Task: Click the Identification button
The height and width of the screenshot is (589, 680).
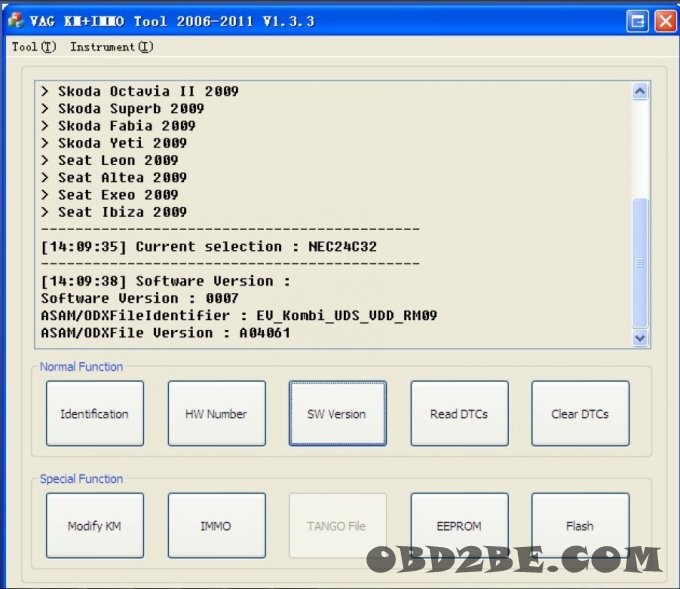Action: point(95,413)
